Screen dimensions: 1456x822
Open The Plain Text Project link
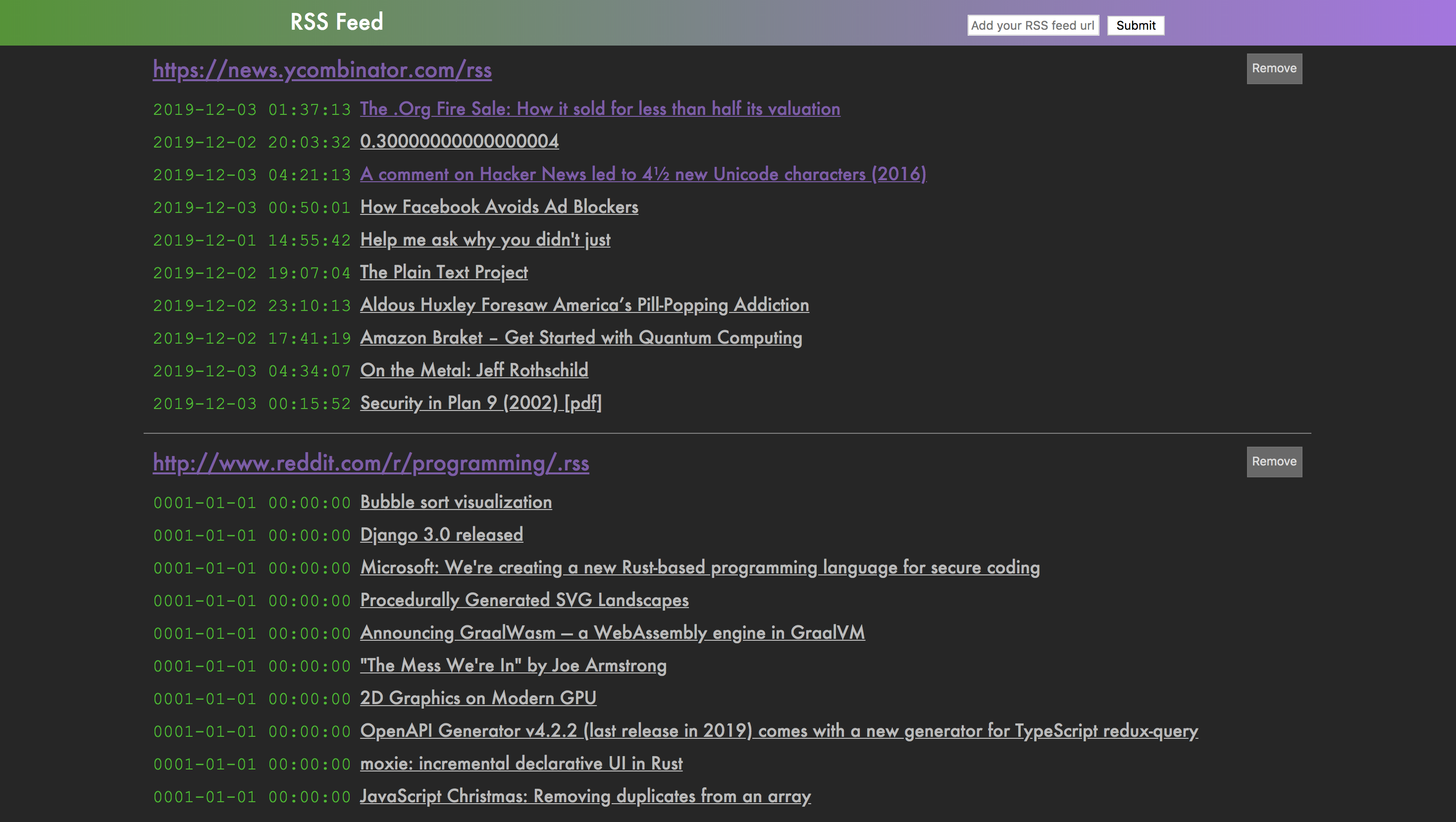(x=444, y=272)
